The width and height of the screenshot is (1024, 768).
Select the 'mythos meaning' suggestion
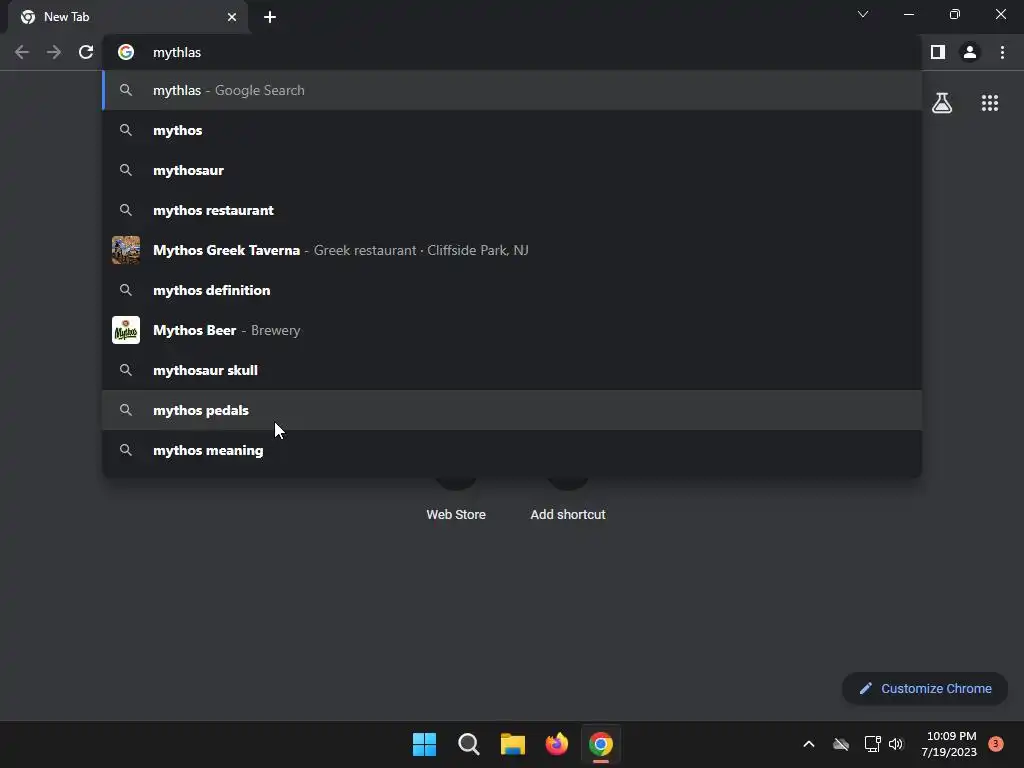512,450
